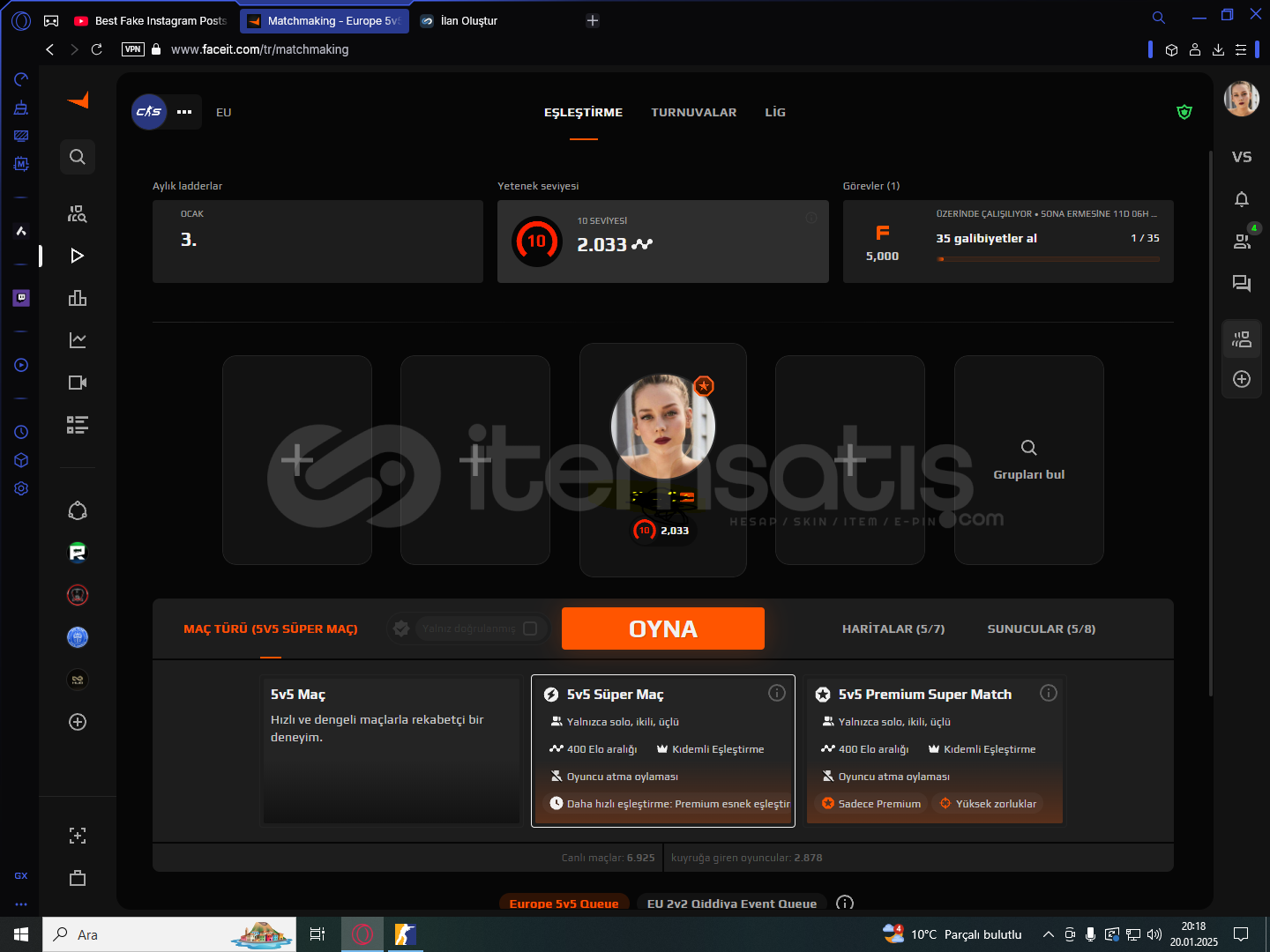This screenshot has width=1270, height=952.
Task: Open the green R club icon
Action: (x=78, y=553)
